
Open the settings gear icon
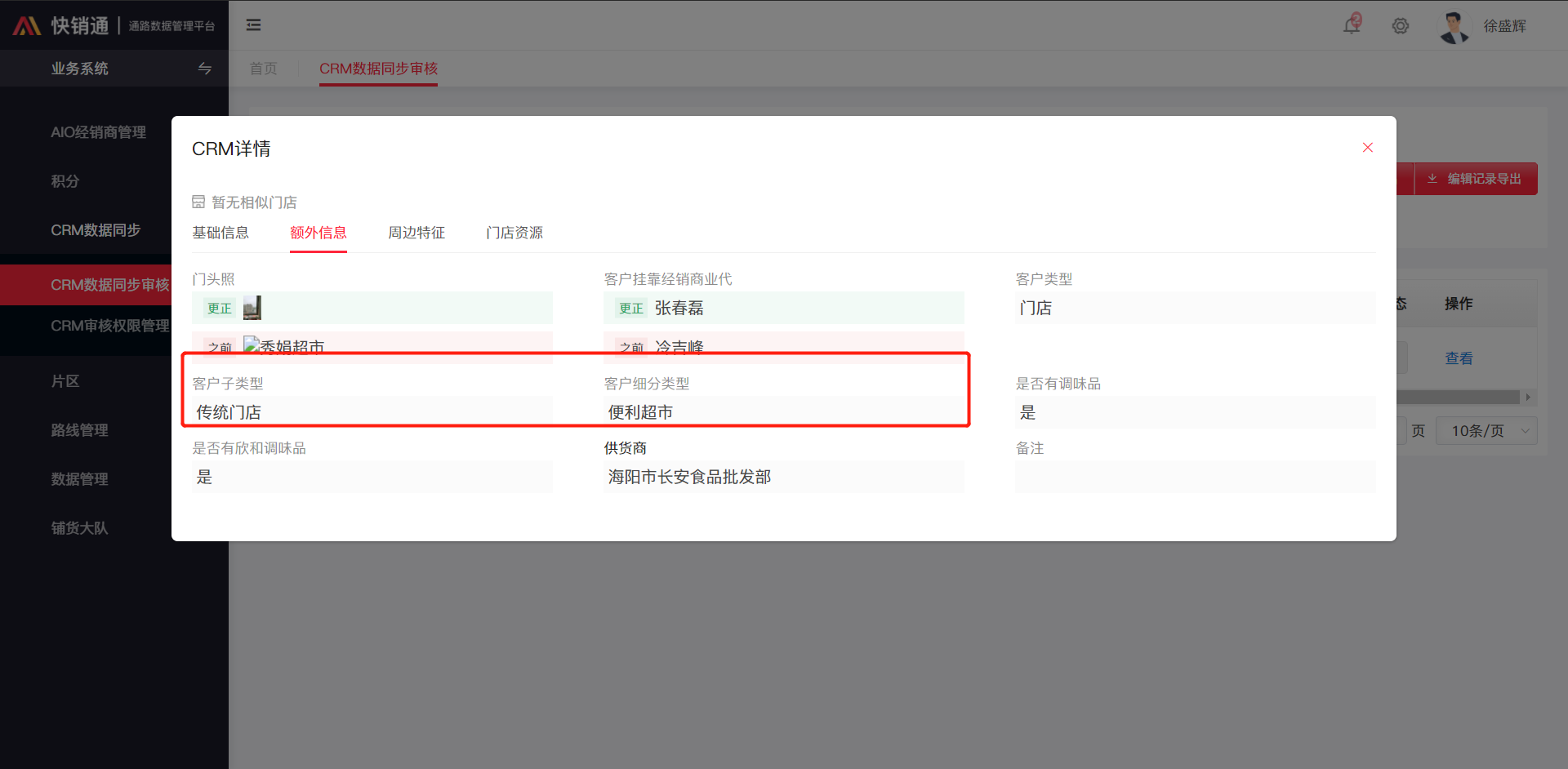coord(1401,26)
